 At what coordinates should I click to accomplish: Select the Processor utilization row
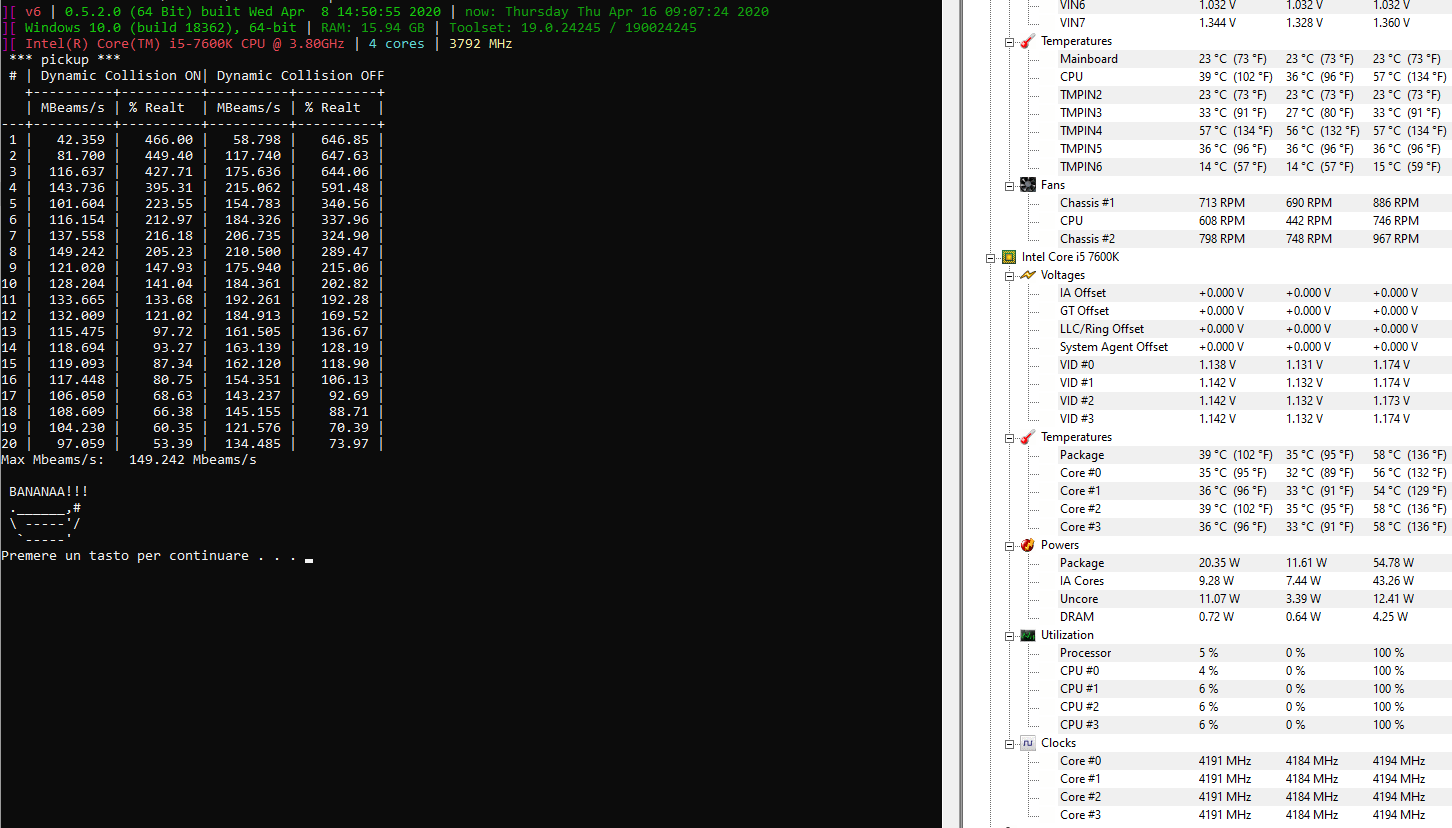[x=1254, y=653]
